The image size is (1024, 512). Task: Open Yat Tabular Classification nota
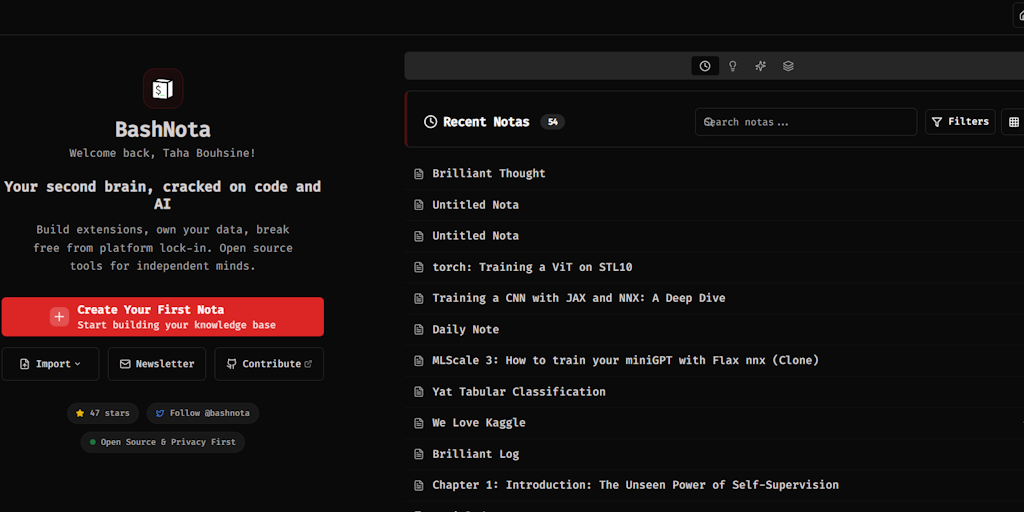(x=519, y=392)
